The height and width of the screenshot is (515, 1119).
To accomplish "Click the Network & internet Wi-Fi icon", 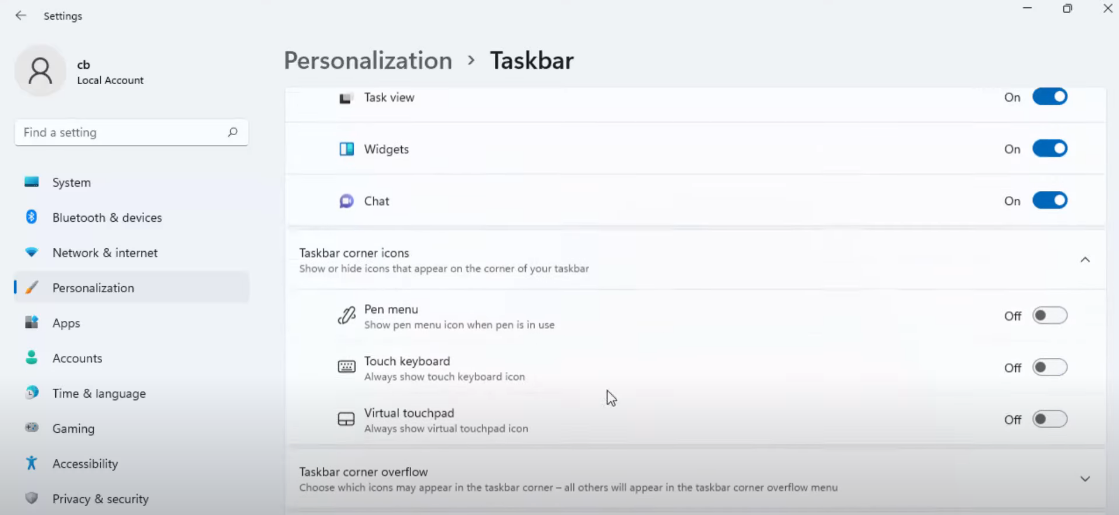I will [x=32, y=253].
